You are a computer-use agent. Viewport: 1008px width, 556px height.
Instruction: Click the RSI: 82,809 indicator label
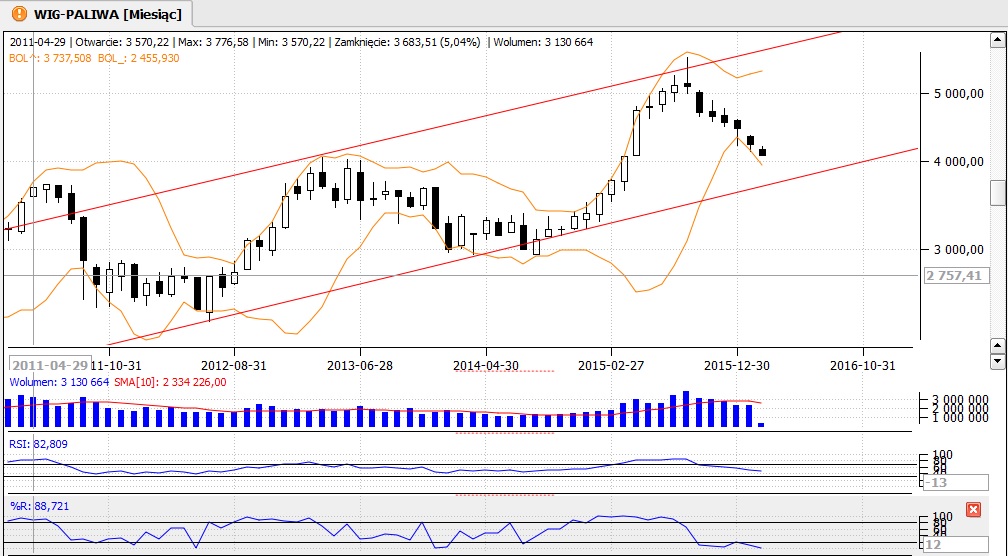[39, 444]
